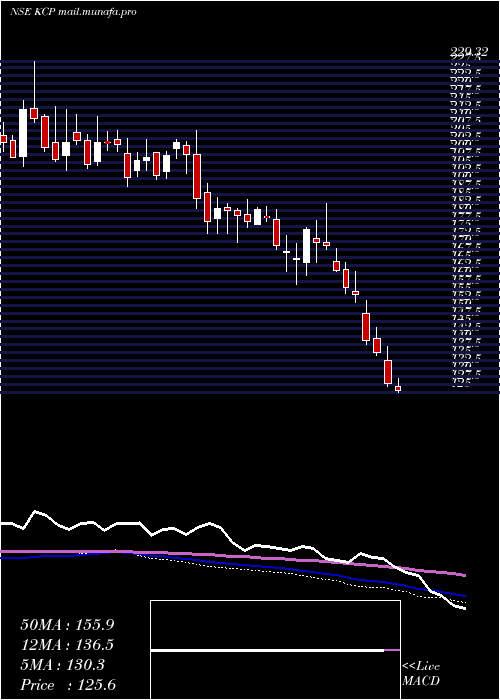This screenshot has height=700, width=500.
Task: Click the '<<Live MACD' label
Action: [421, 674]
